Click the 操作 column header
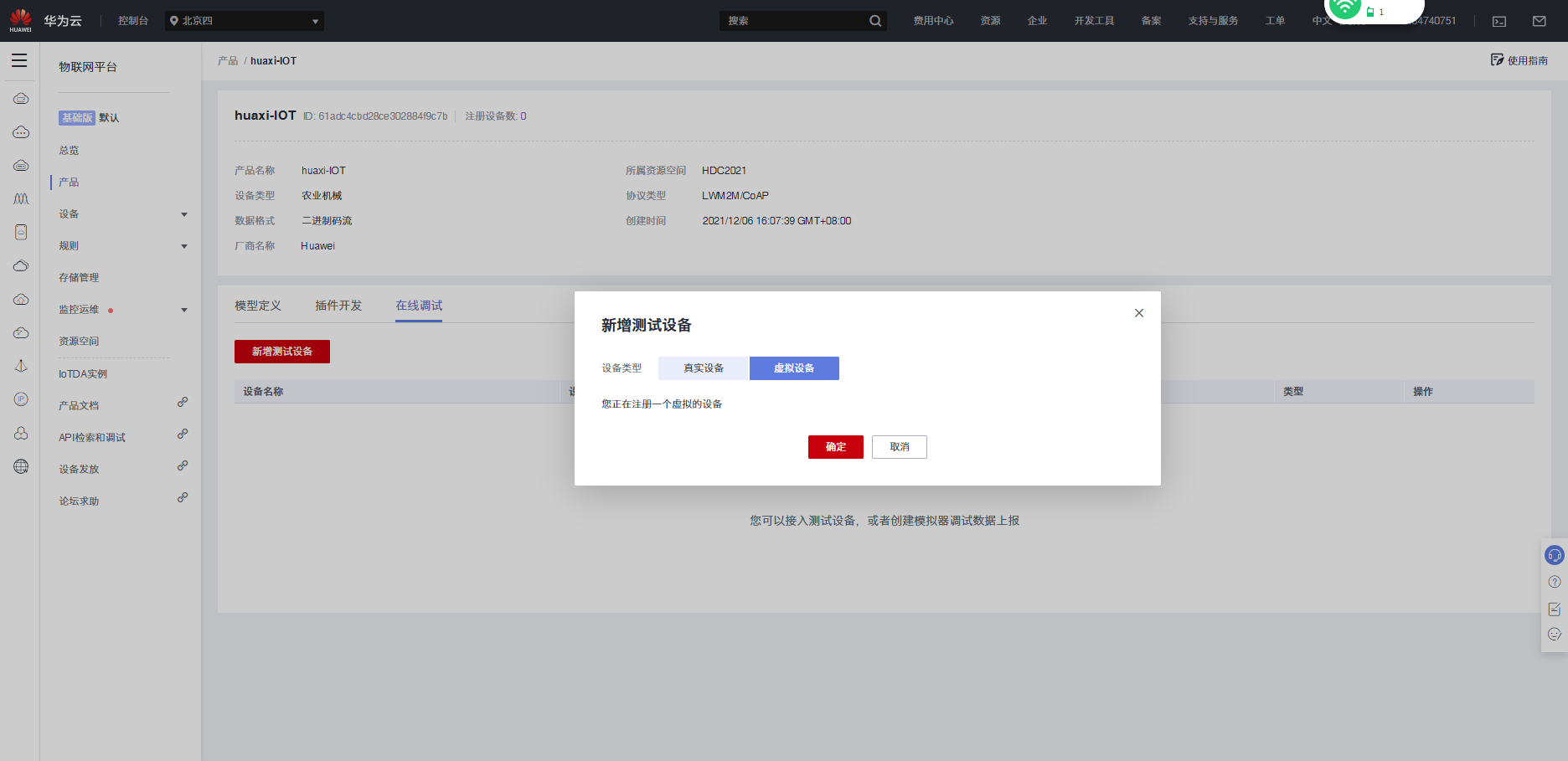The image size is (1568, 761). click(1423, 392)
